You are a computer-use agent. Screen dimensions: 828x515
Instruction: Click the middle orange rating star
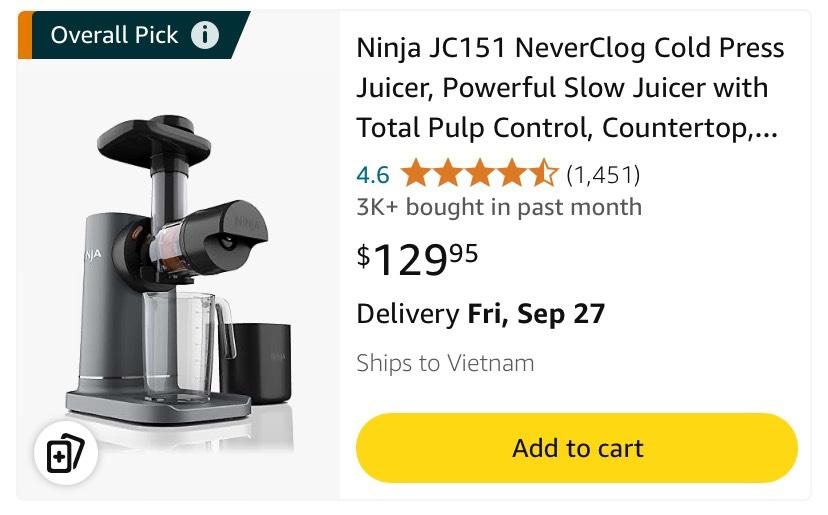coord(479,175)
